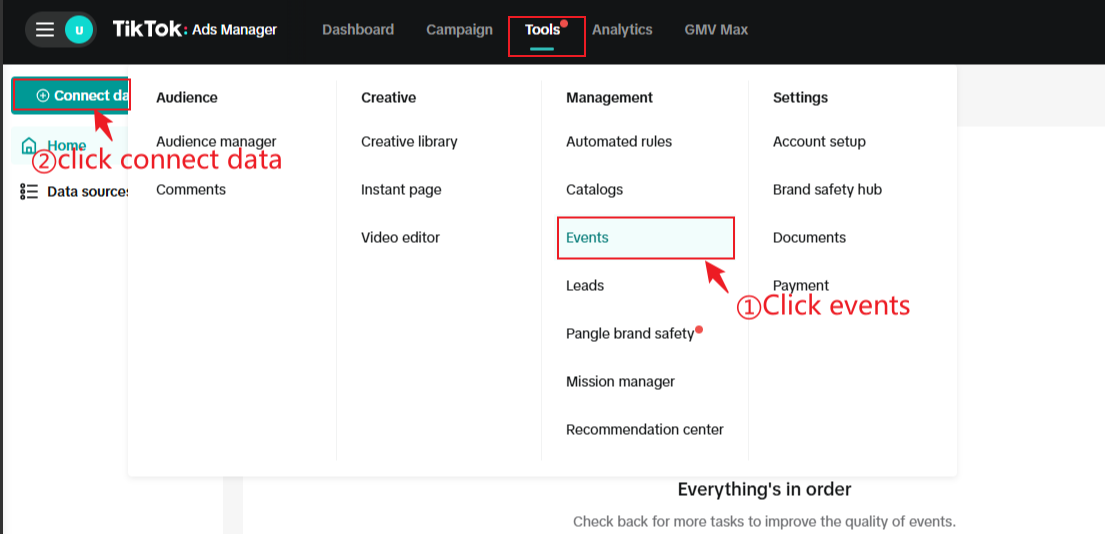
Task: Open Audience manager from the menu
Action: pyautogui.click(x=216, y=142)
